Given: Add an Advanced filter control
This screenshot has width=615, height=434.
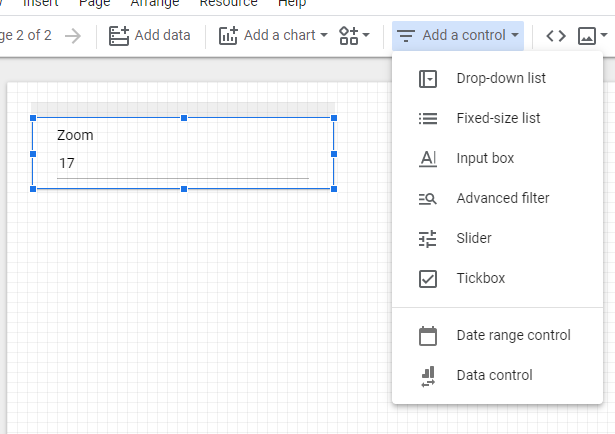Looking at the screenshot, I should pos(502,198).
